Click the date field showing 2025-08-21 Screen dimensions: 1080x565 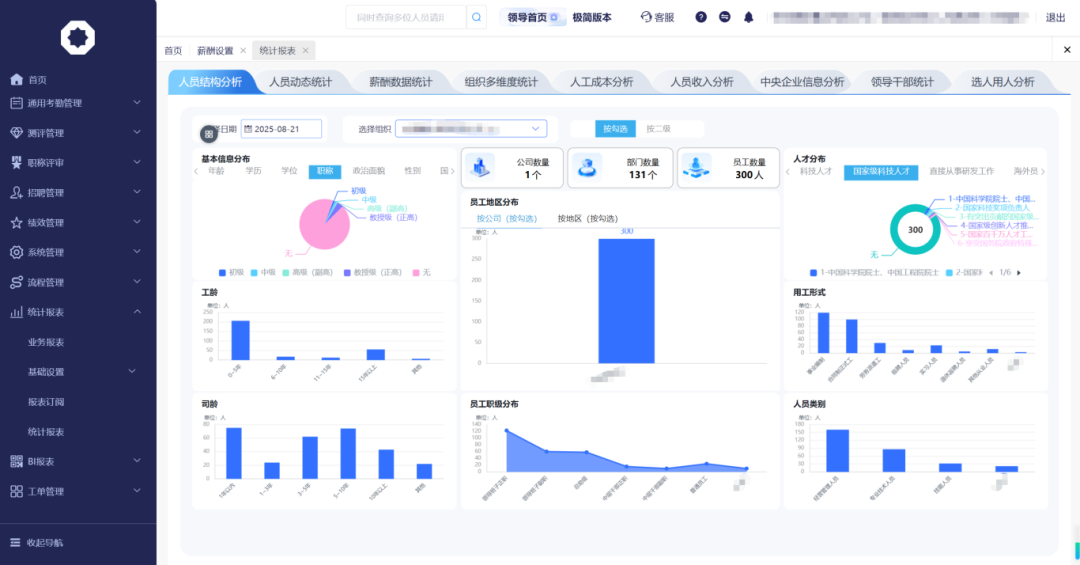coord(284,129)
